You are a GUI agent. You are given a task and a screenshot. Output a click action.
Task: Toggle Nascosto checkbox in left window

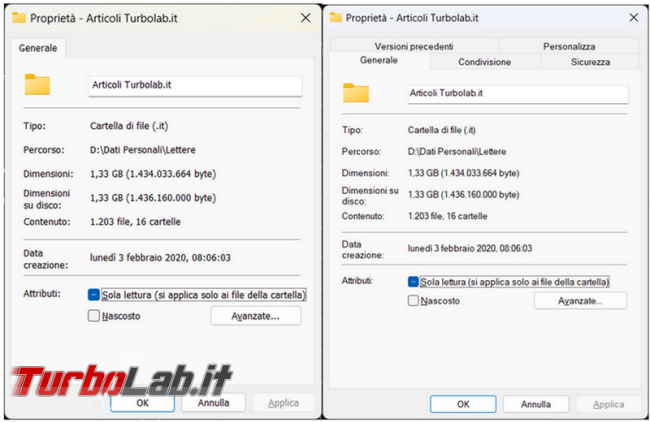click(94, 316)
